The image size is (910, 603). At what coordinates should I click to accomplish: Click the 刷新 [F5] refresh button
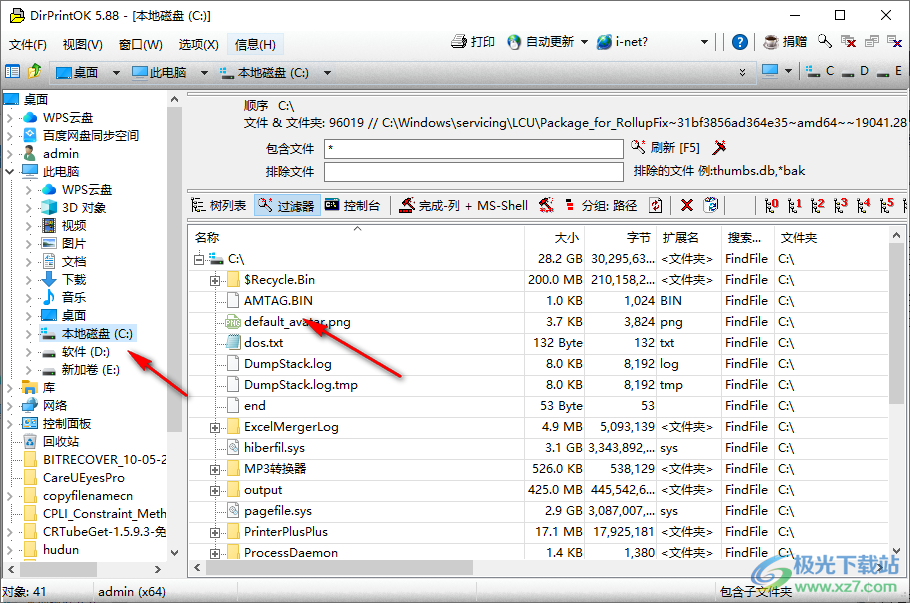pos(665,147)
